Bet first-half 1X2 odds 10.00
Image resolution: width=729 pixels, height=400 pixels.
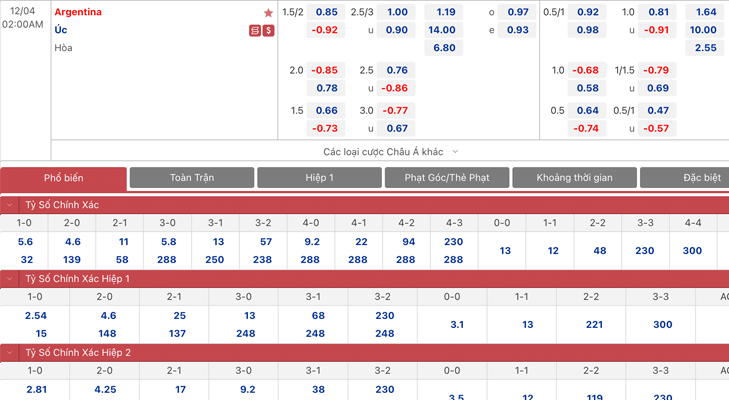coord(705,30)
